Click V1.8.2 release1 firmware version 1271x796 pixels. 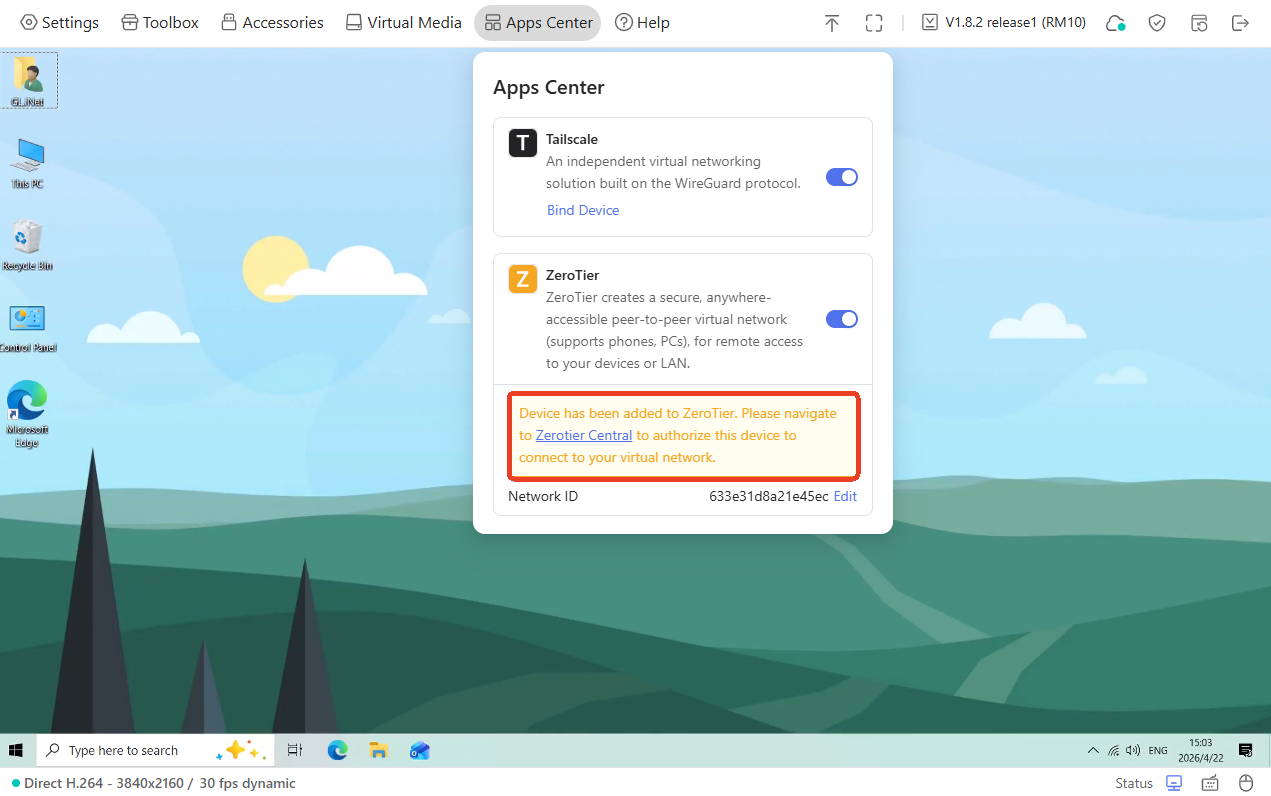[1003, 22]
